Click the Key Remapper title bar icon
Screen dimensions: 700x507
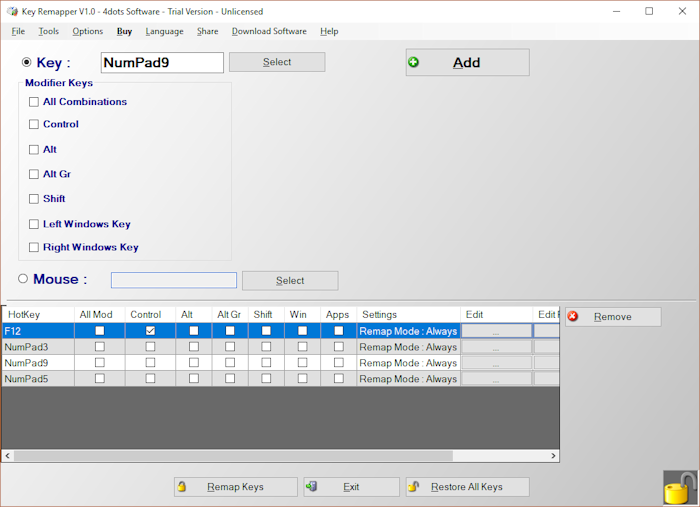11,12
